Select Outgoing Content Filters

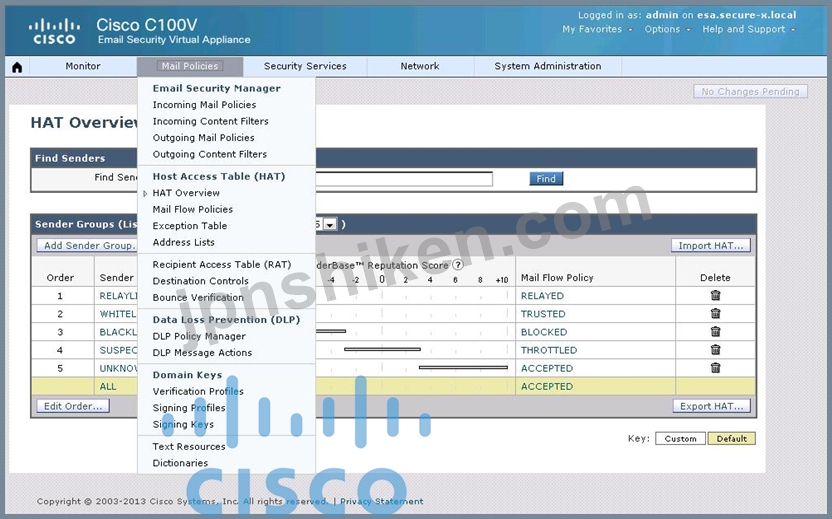point(210,154)
